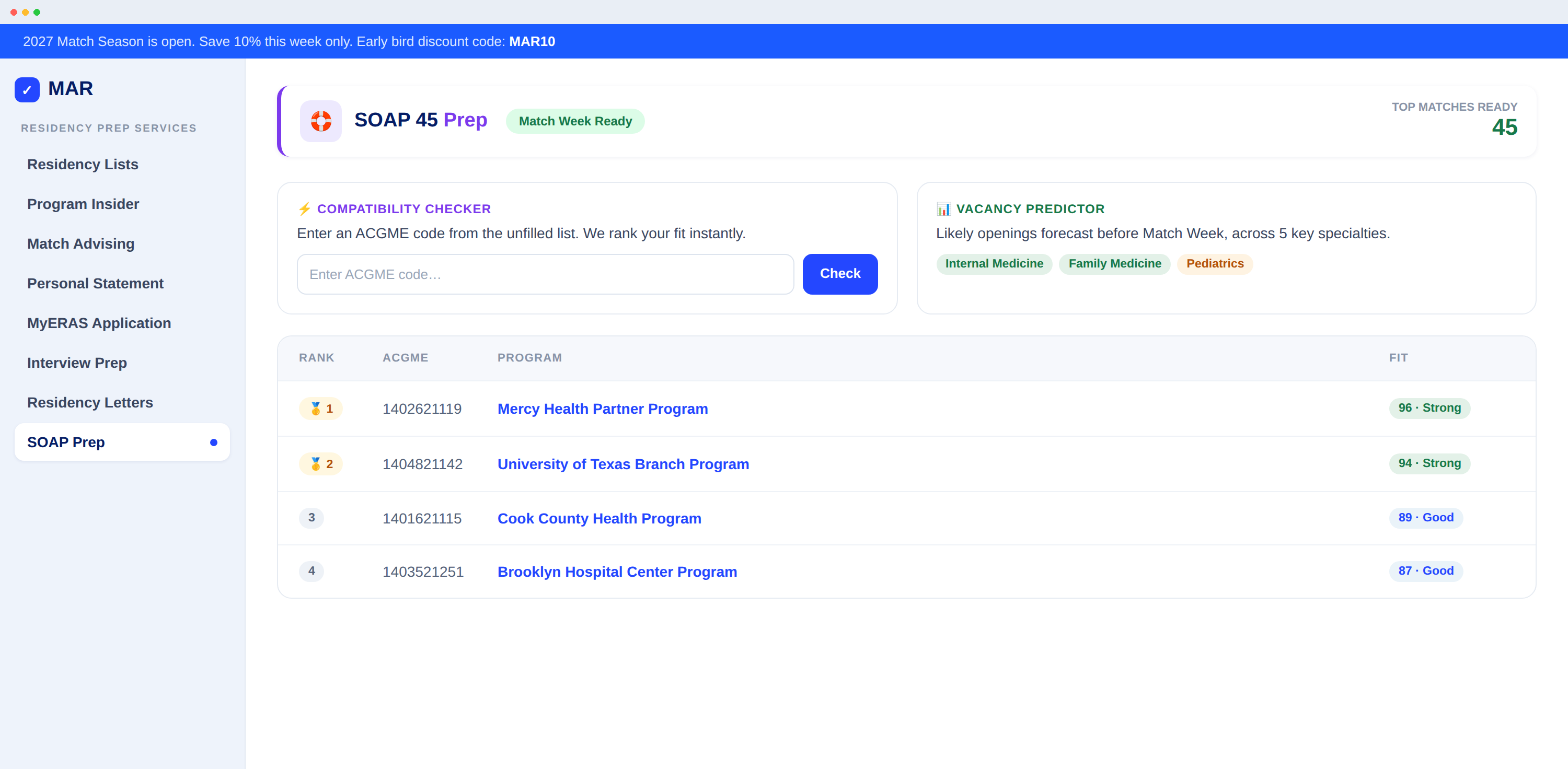Viewport: 1568px width, 769px height.
Task: Select Interview Prep in sidebar
Action: coord(122,363)
